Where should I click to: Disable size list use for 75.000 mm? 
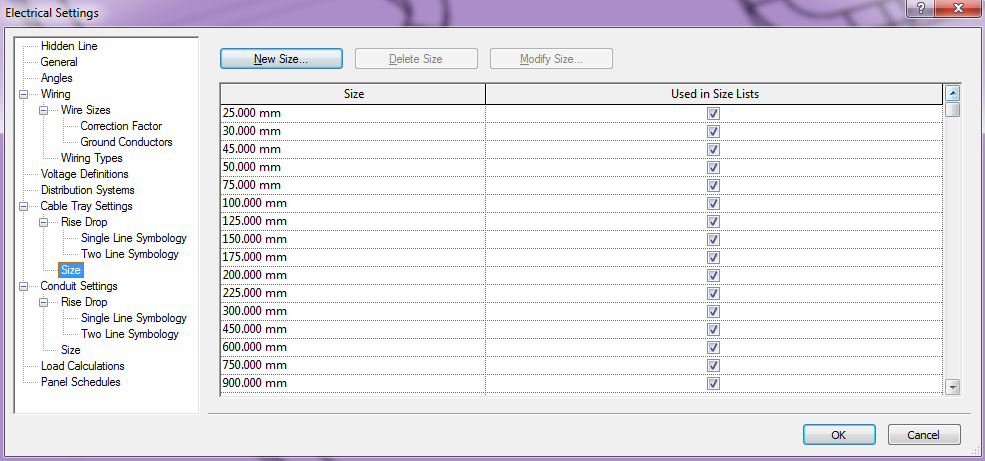point(713,185)
